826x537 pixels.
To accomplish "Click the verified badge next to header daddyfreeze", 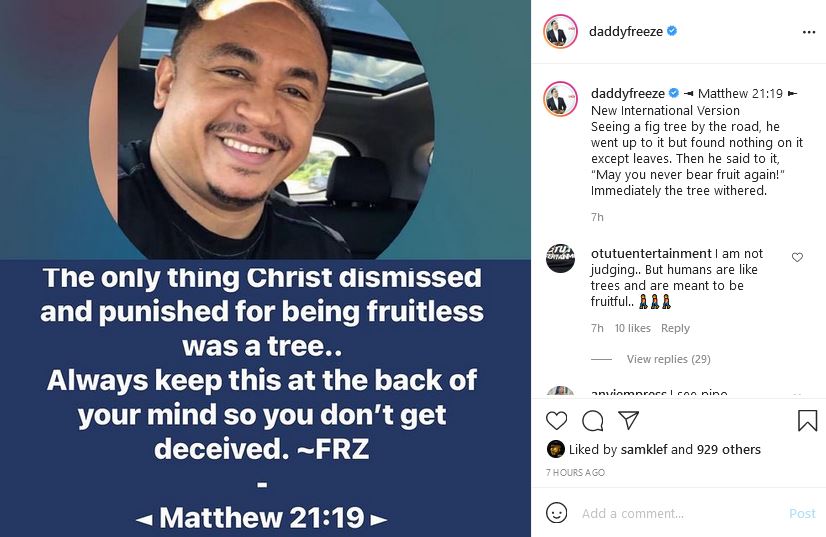I will [672, 31].
